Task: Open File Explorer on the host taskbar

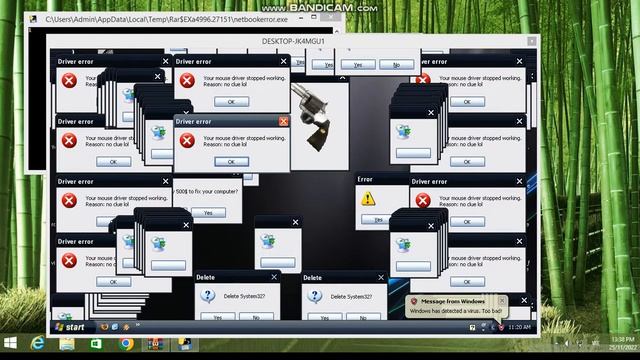Action: pyautogui.click(x=67, y=344)
